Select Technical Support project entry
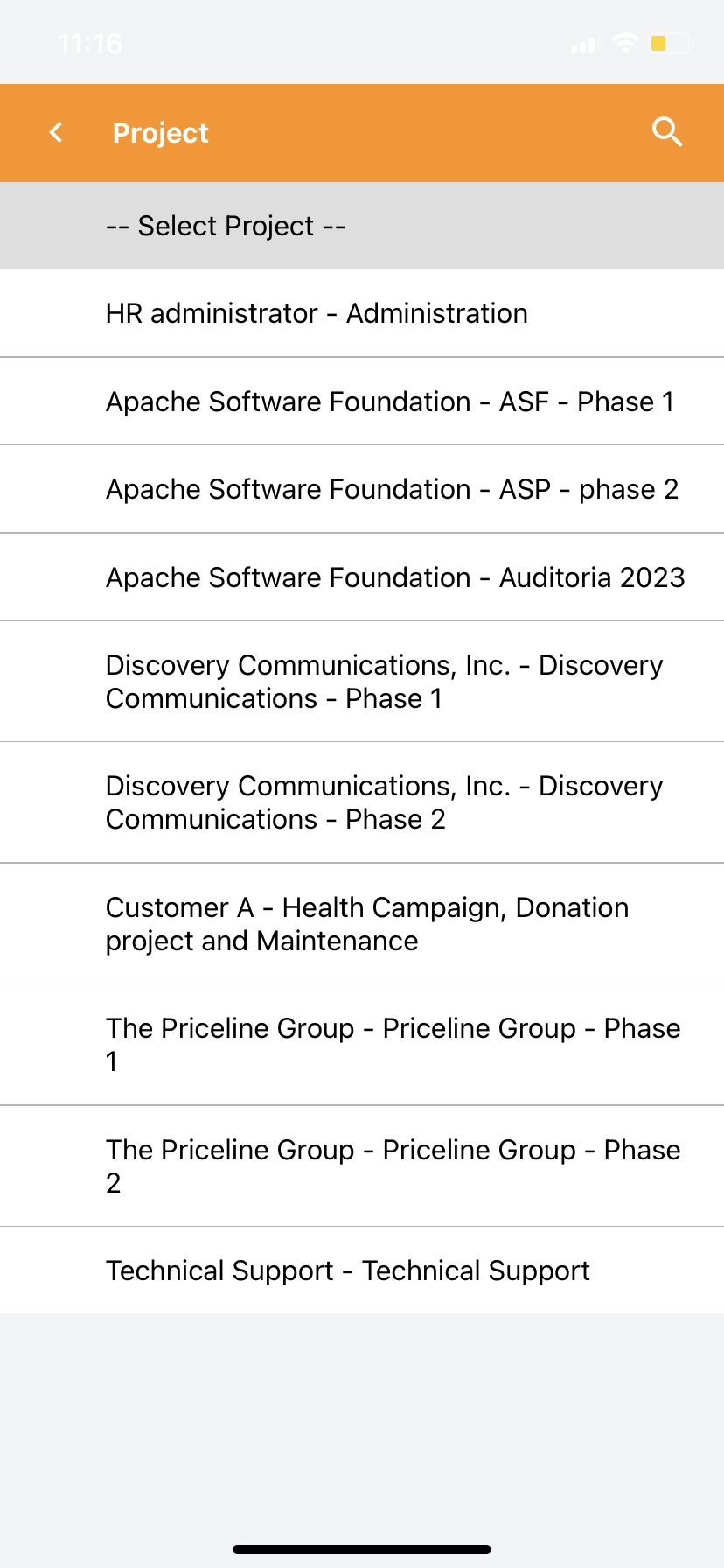The height and width of the screenshot is (1568, 724). [x=348, y=1270]
